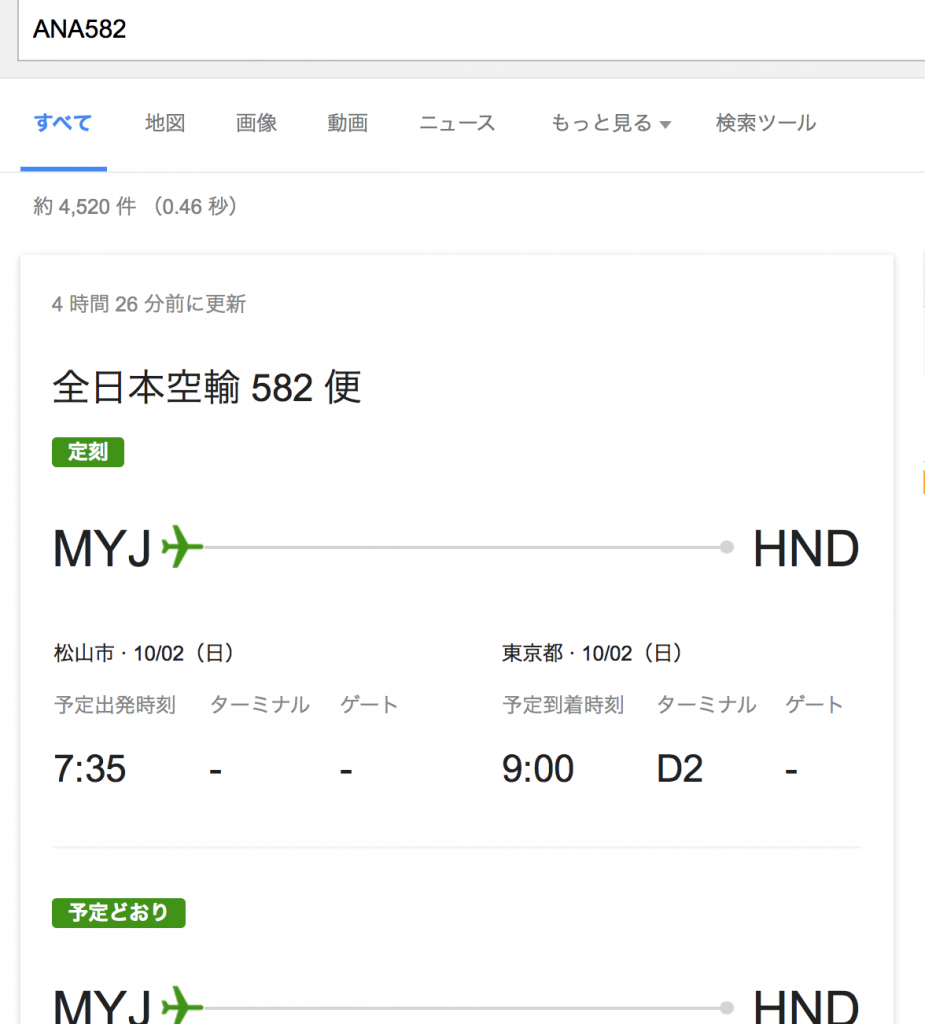Click the 松山市 · 10/02 departure label

(x=144, y=654)
